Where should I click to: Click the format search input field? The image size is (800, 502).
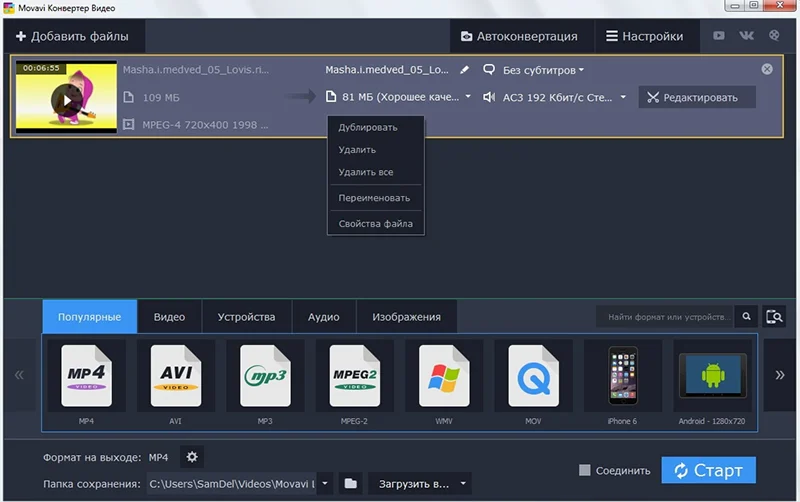pyautogui.click(x=665, y=317)
